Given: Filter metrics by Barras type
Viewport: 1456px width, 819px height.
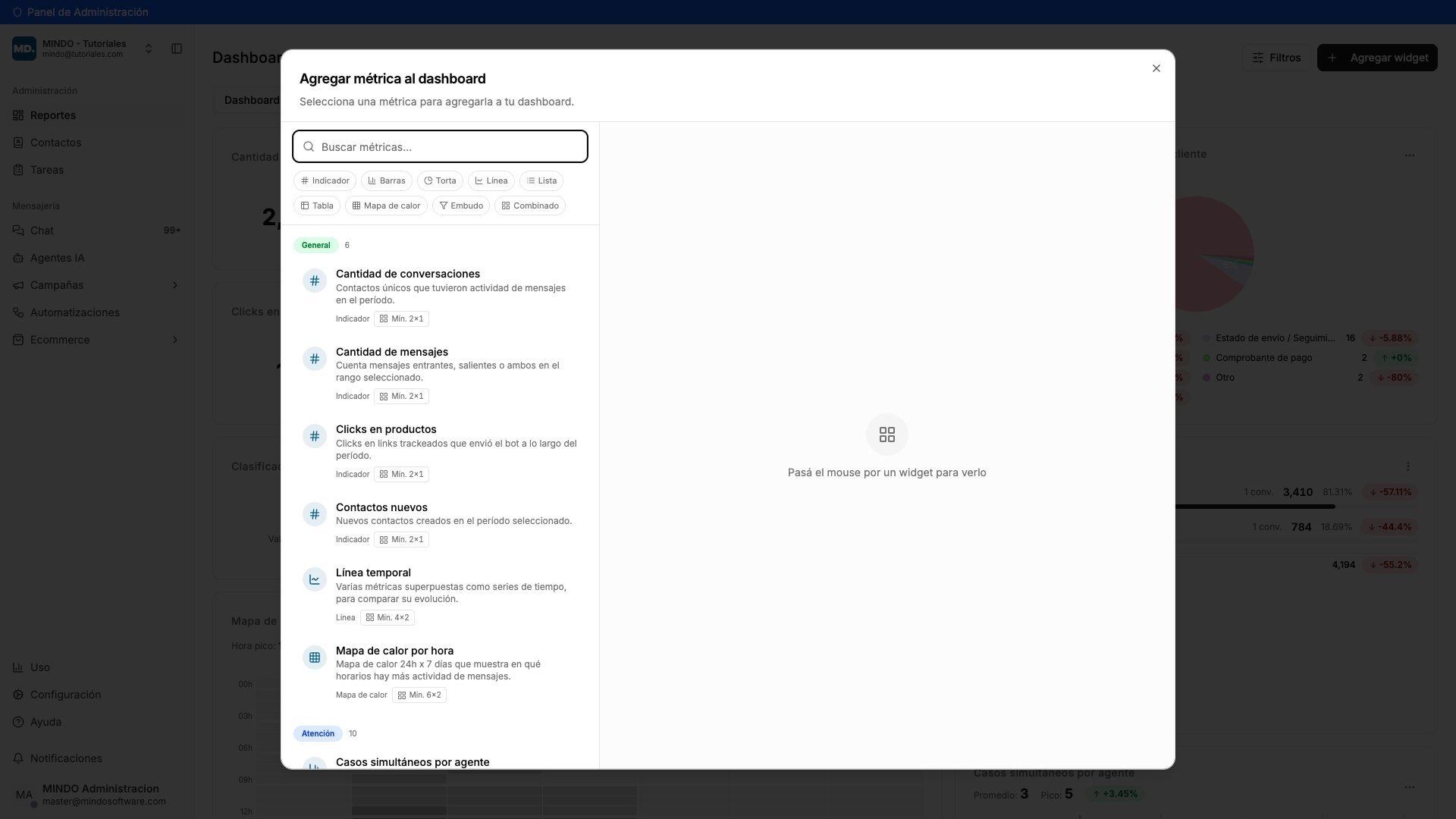Looking at the screenshot, I should pos(387,180).
